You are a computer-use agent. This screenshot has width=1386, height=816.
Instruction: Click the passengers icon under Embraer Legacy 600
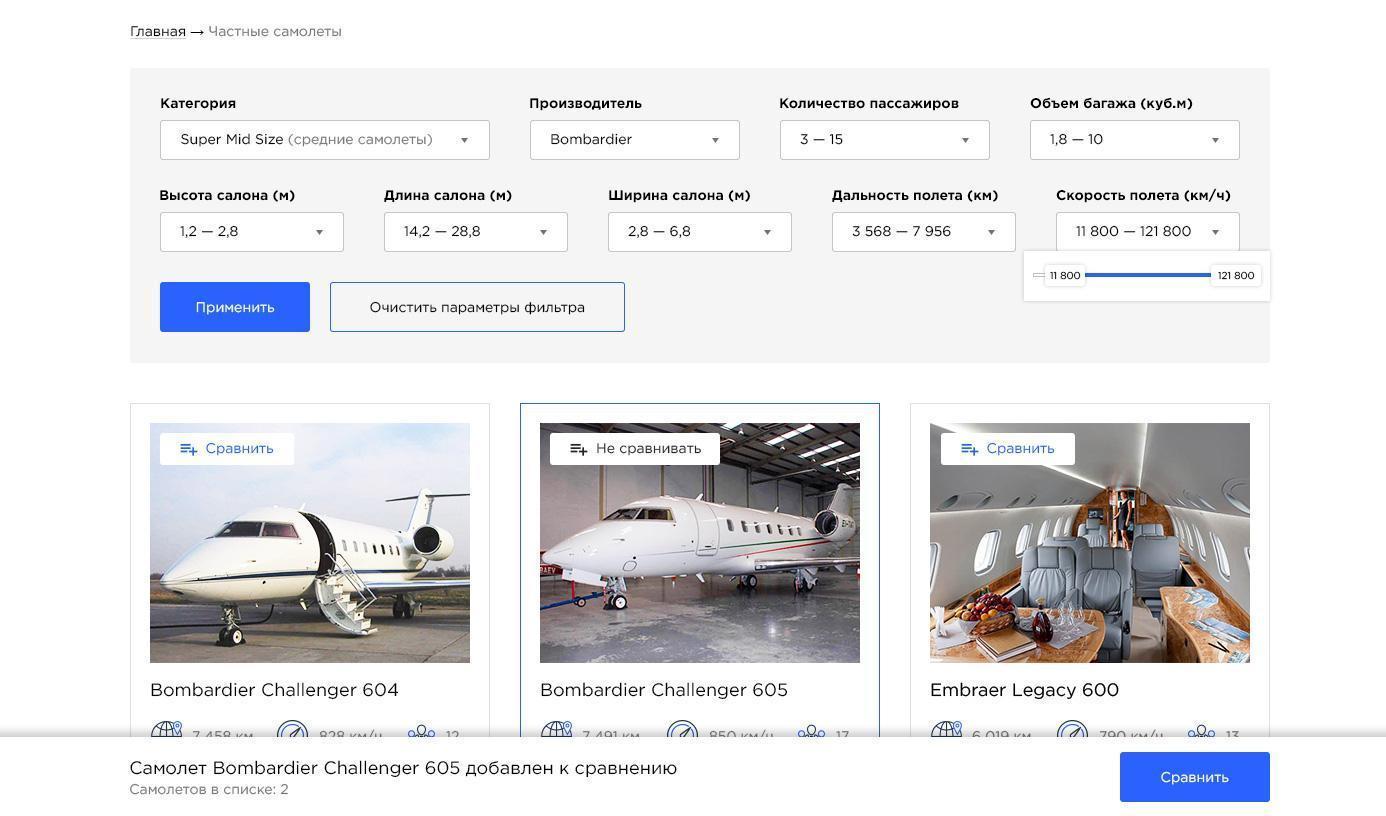click(x=1201, y=732)
